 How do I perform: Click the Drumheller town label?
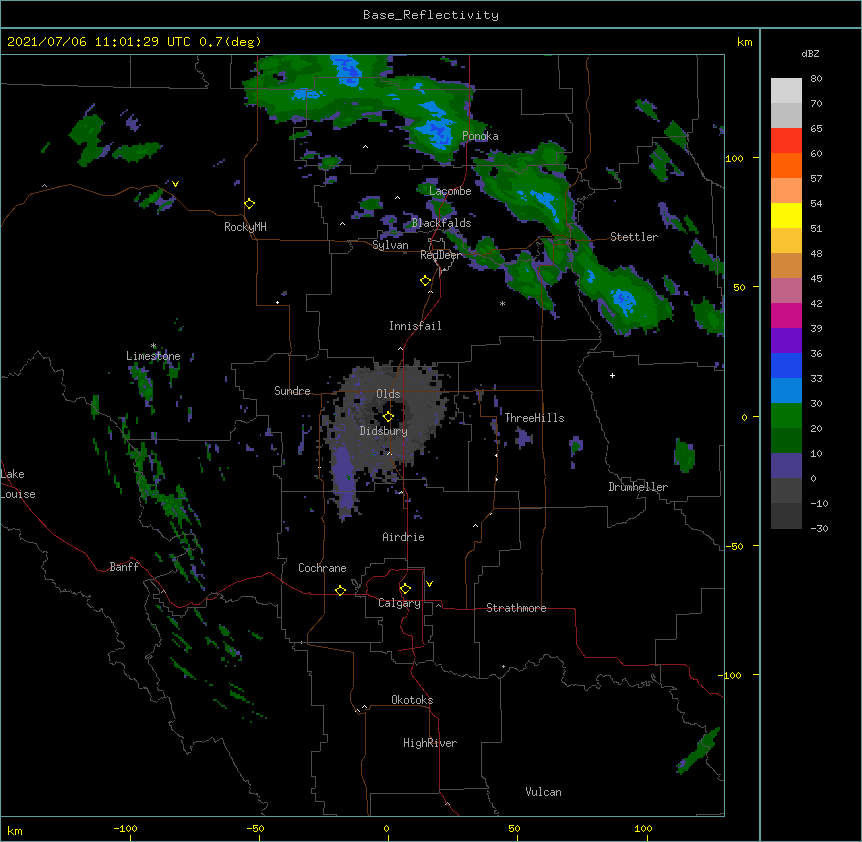(638, 487)
